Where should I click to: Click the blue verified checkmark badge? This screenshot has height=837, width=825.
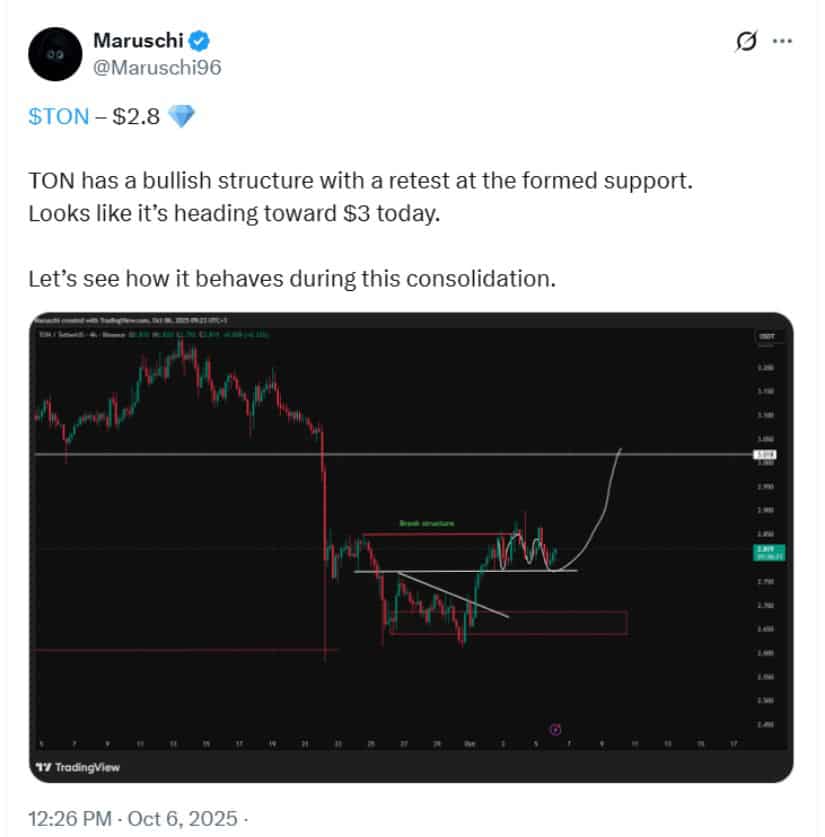[200, 41]
